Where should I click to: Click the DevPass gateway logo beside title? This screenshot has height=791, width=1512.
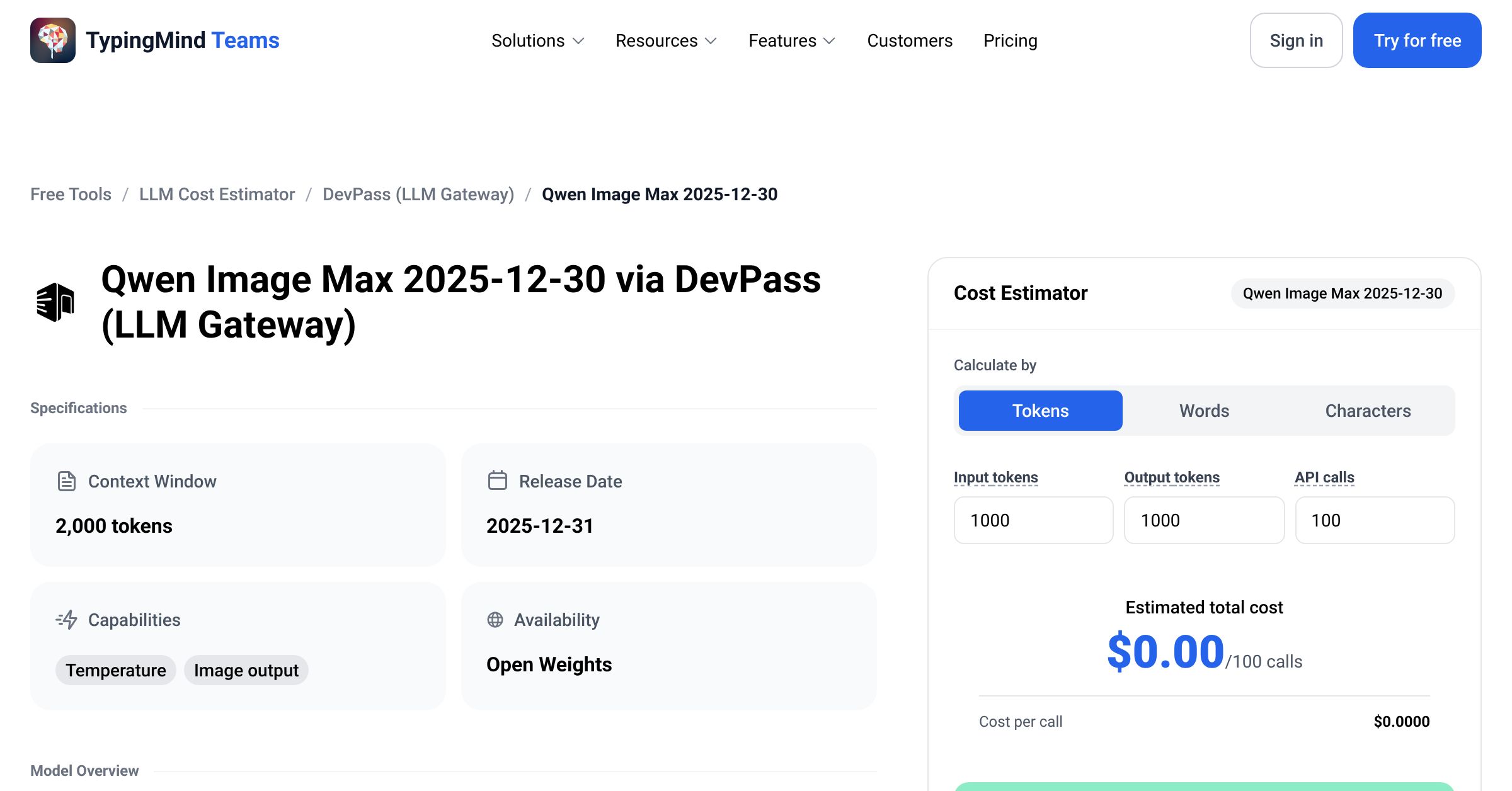pyautogui.click(x=55, y=302)
